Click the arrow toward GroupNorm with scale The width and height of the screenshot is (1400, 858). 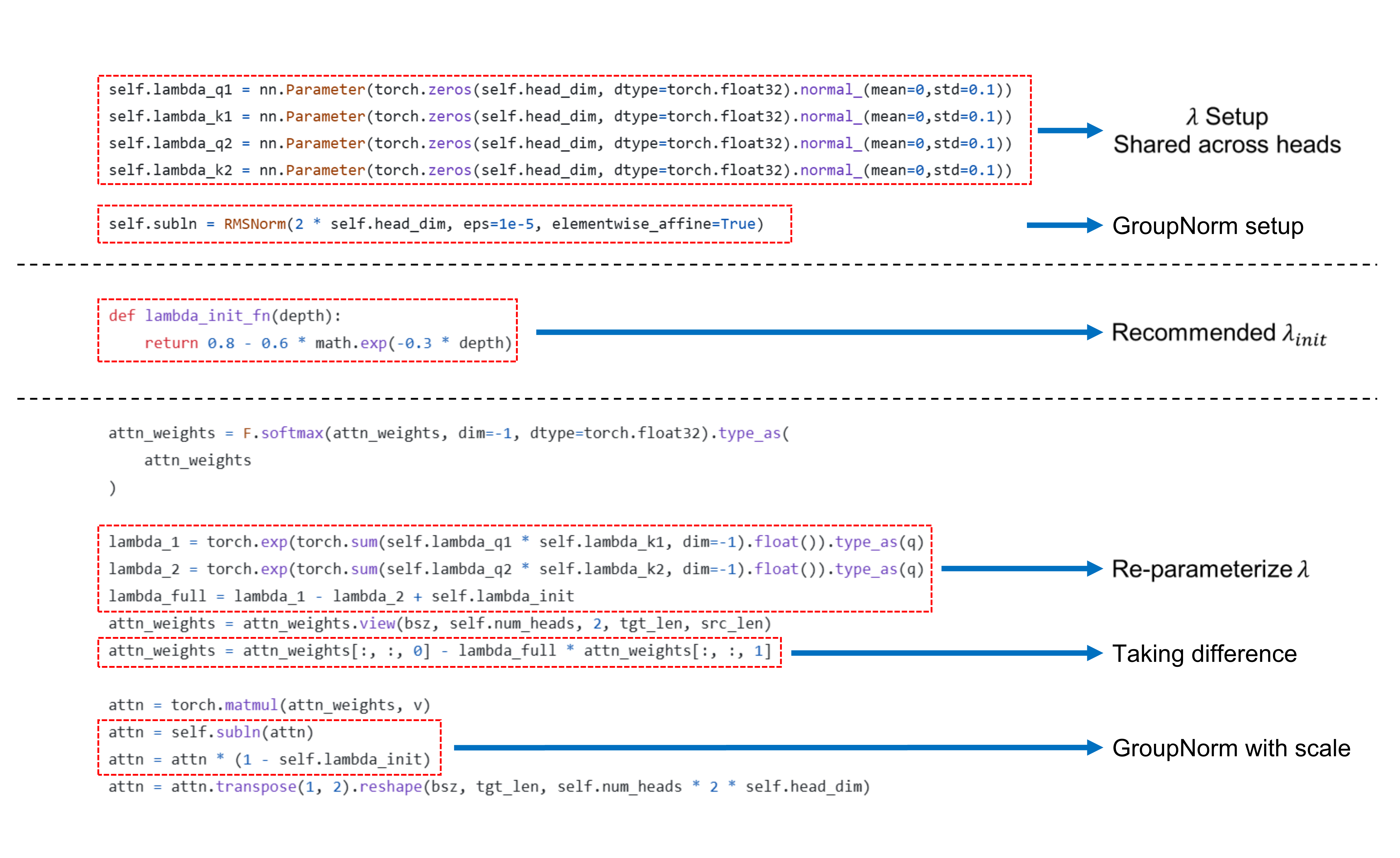pyautogui.click(x=777, y=748)
